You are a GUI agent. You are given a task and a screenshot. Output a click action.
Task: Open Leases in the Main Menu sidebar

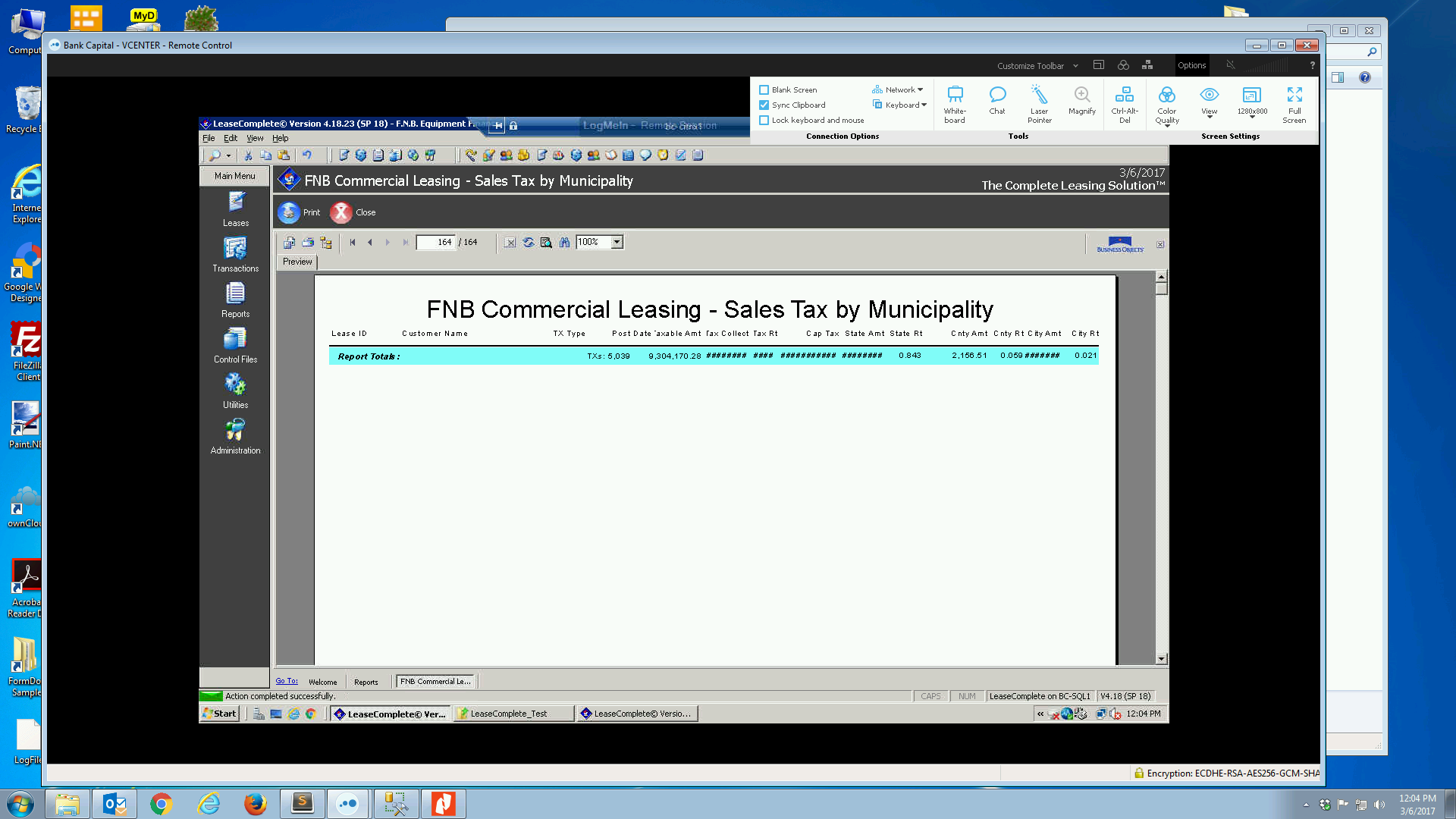(x=235, y=209)
